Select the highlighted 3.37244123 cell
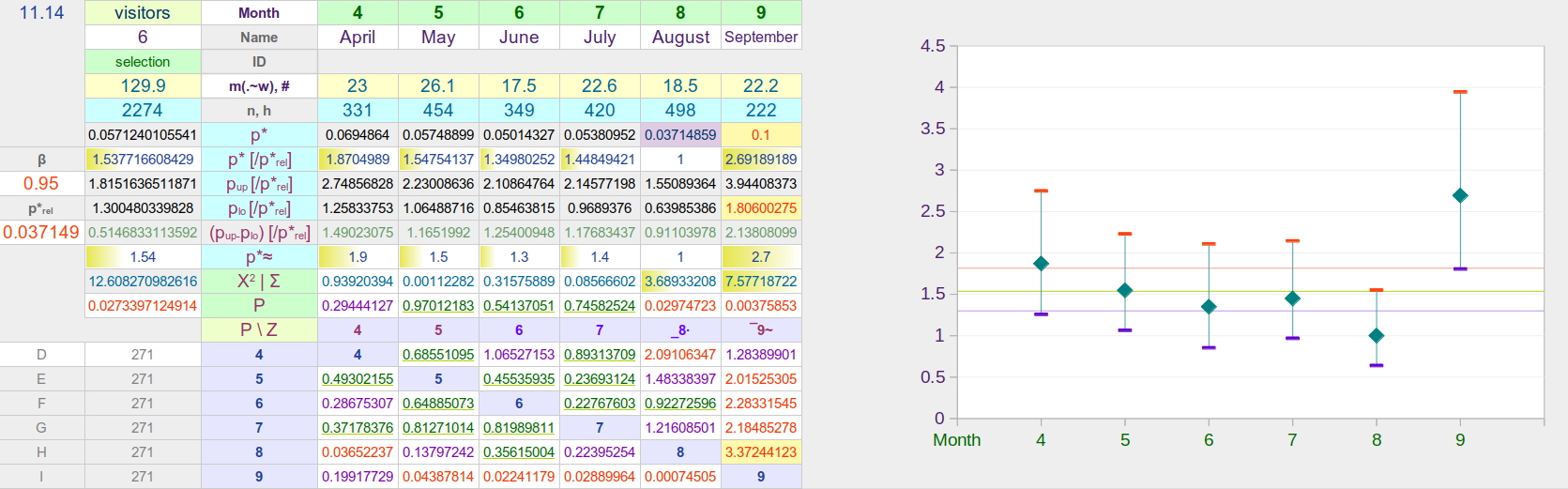 pyautogui.click(x=761, y=452)
